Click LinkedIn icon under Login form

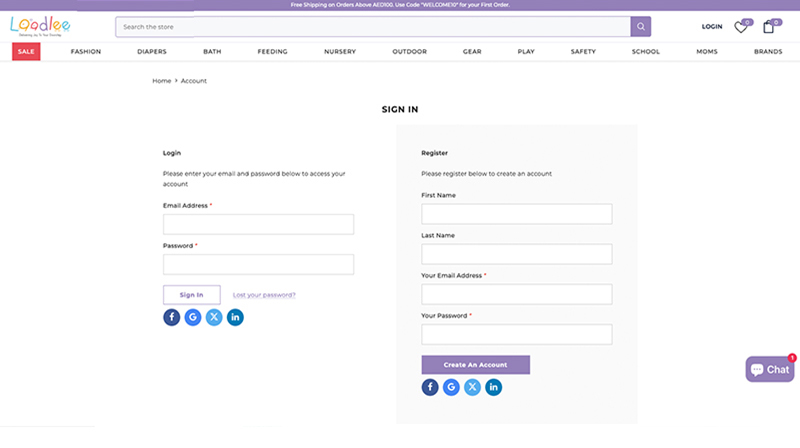point(235,318)
